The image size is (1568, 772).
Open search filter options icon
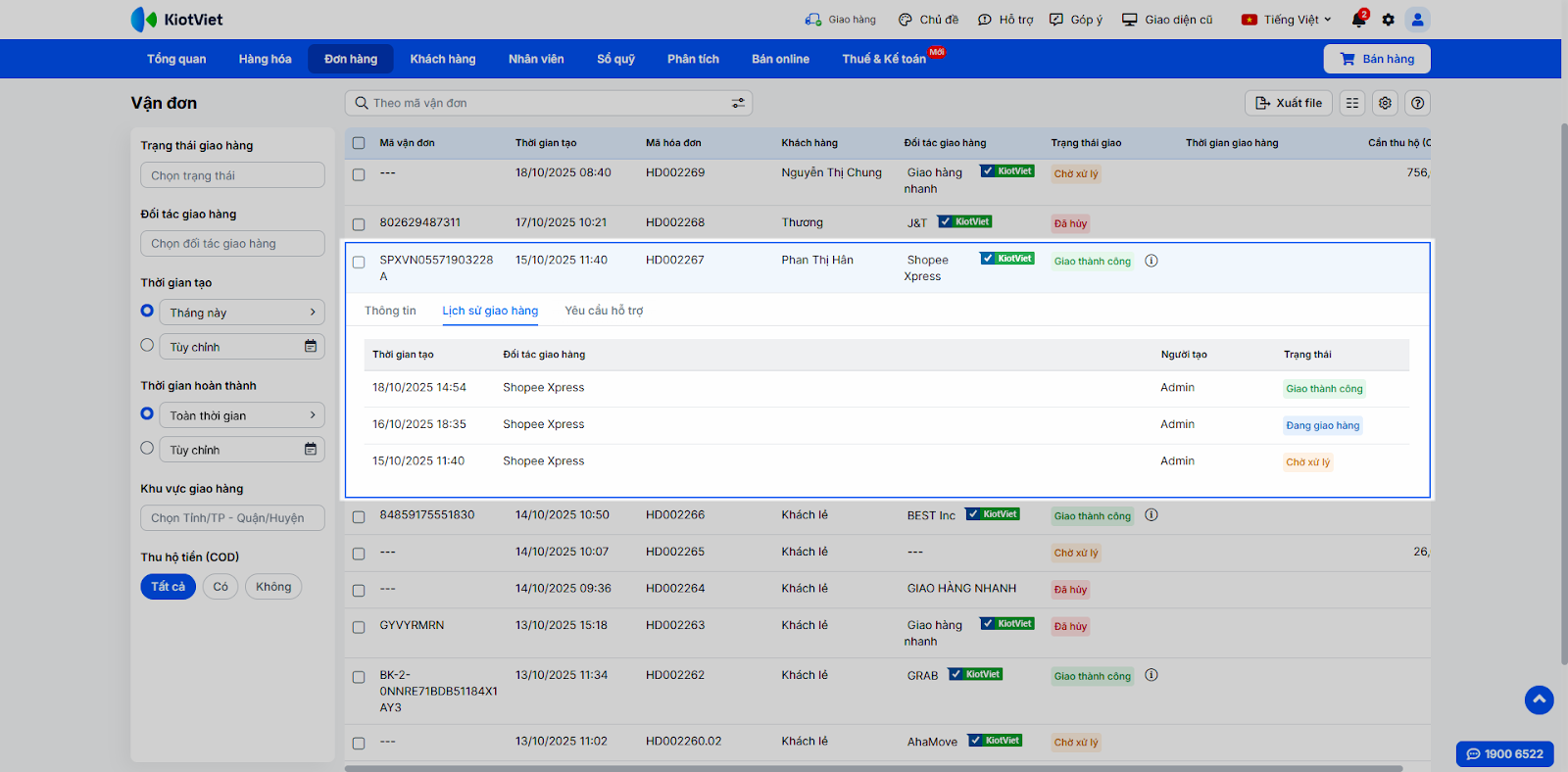coord(738,103)
